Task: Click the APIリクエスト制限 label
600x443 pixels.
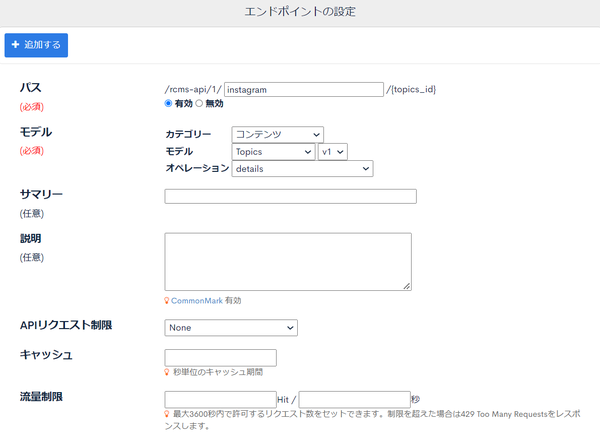Action: (x=66, y=325)
